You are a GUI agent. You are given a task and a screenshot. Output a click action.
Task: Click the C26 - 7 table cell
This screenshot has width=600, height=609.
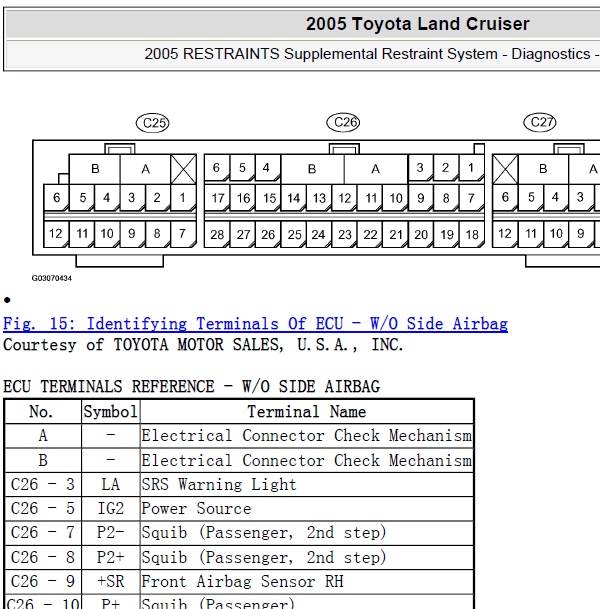click(x=43, y=533)
